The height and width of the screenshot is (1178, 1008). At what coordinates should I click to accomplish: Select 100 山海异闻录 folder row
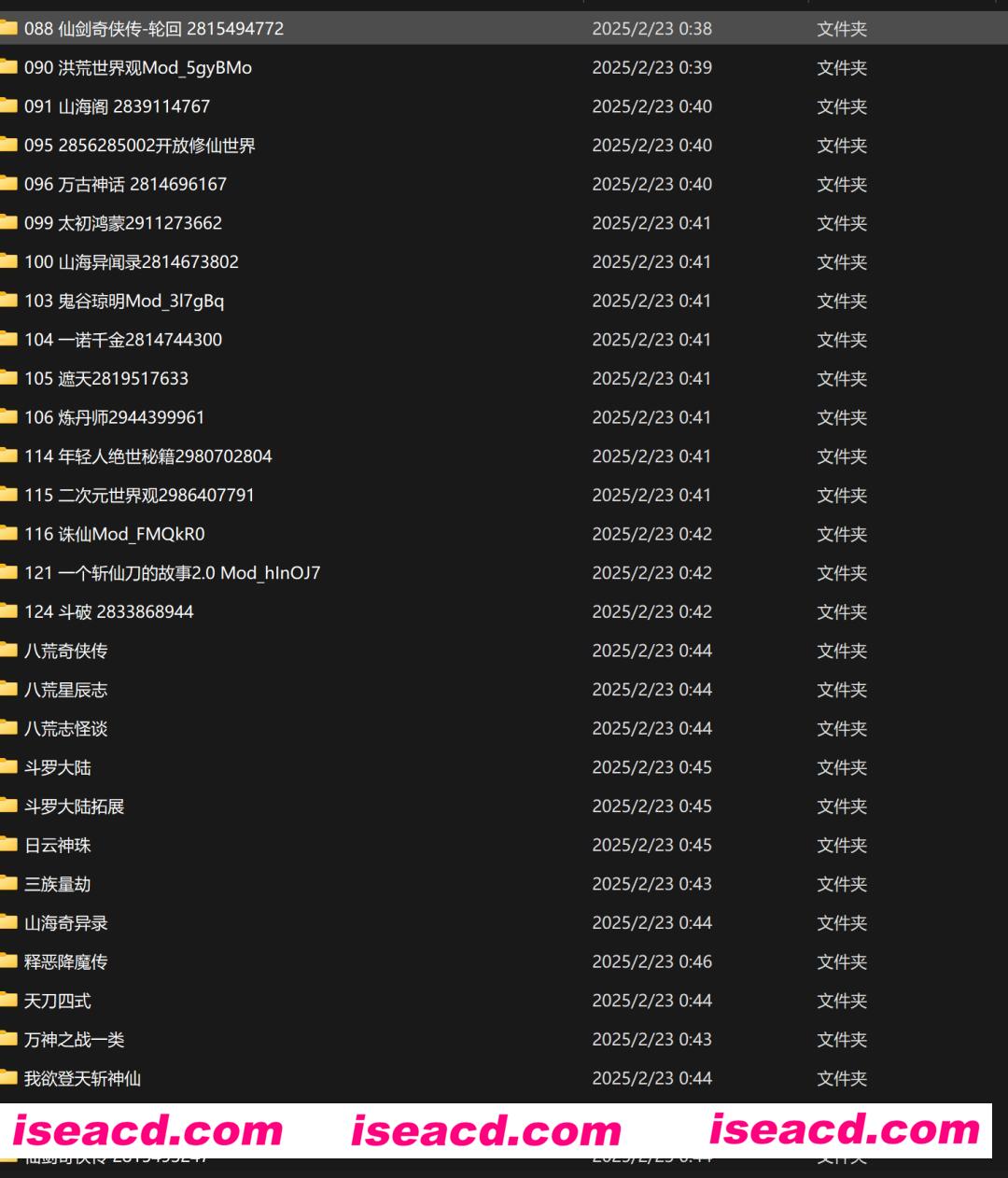click(x=131, y=262)
